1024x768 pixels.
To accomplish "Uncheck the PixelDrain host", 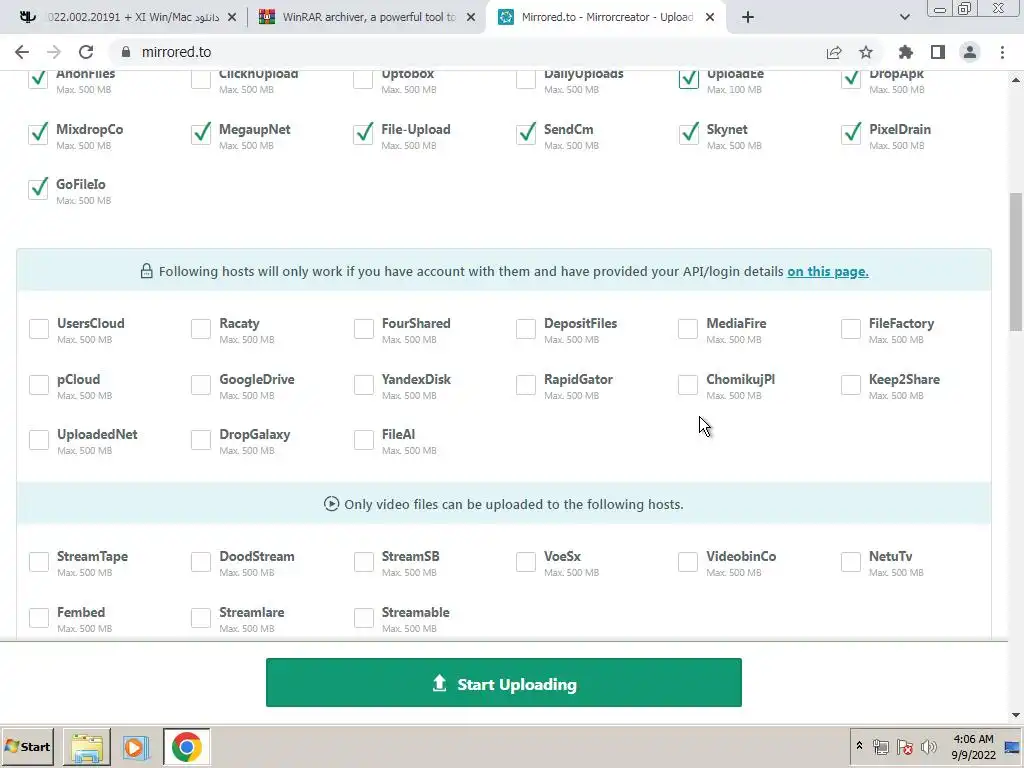I will click(851, 133).
